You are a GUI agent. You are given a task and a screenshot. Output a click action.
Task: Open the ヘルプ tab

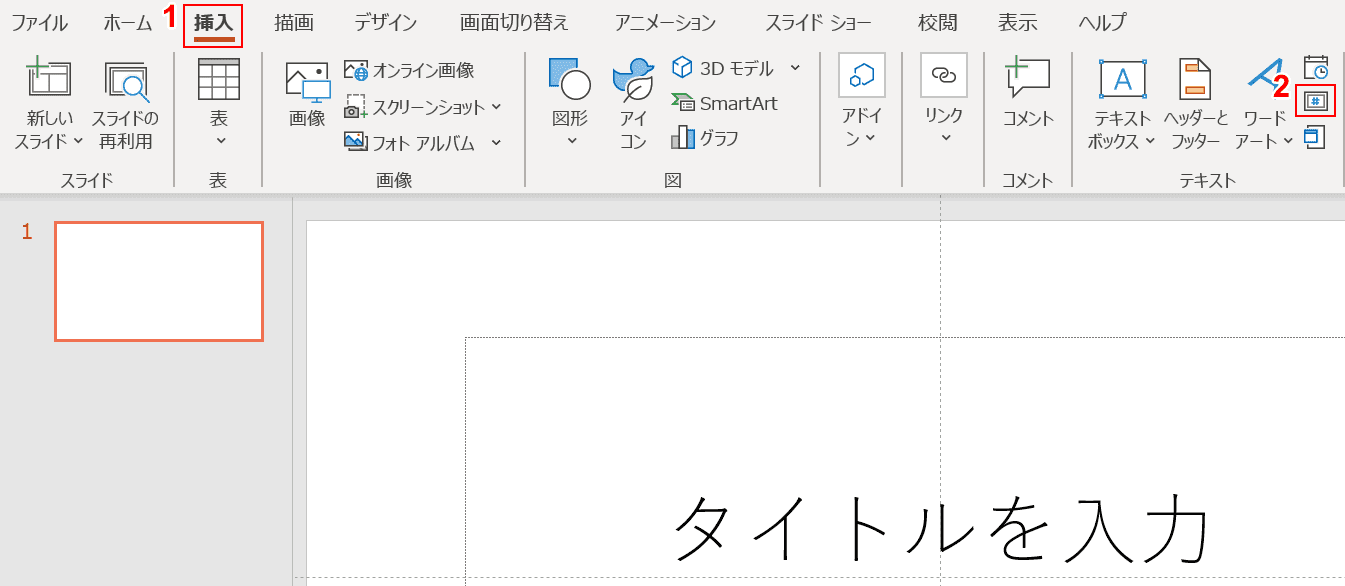[x=1102, y=22]
